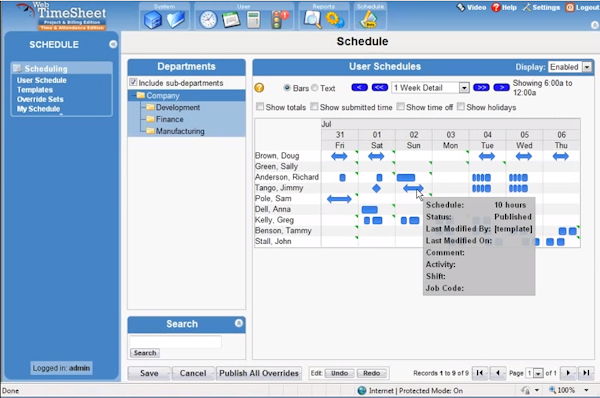Collapse the Search panel
Image resolution: width=600 pixels, height=398 pixels.
pyautogui.click(x=239, y=323)
